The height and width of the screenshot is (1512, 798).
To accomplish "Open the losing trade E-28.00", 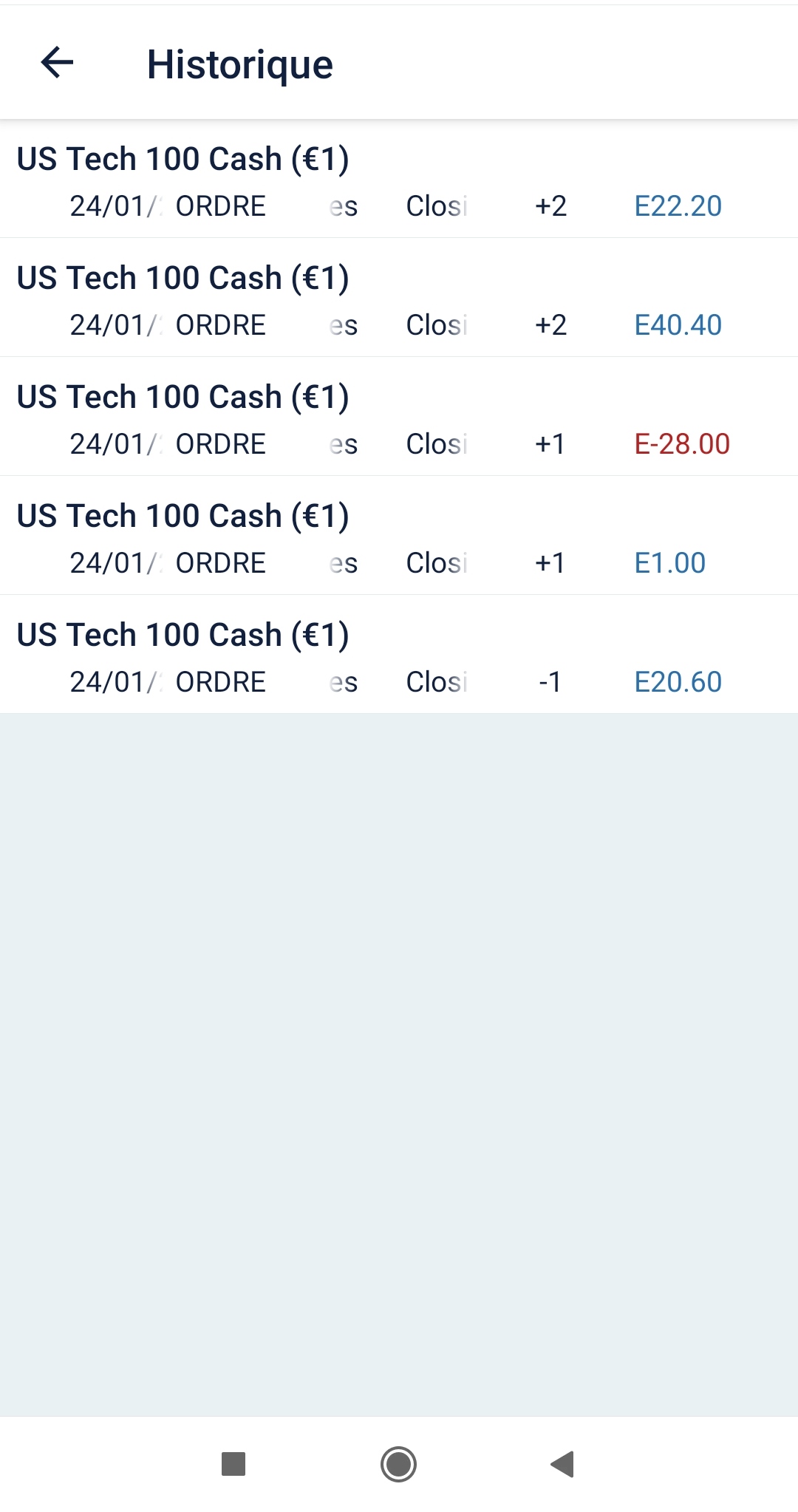I will (681, 444).
